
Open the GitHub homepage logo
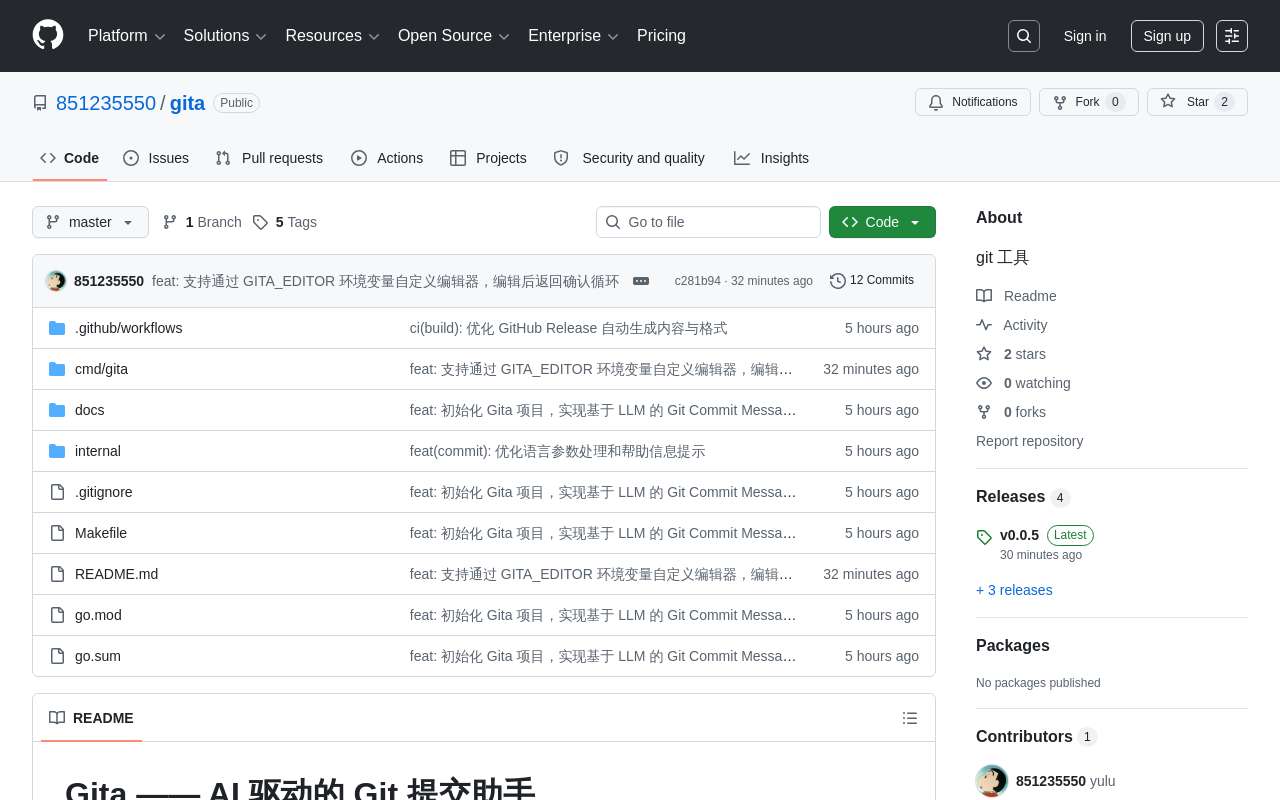pyautogui.click(x=48, y=35)
